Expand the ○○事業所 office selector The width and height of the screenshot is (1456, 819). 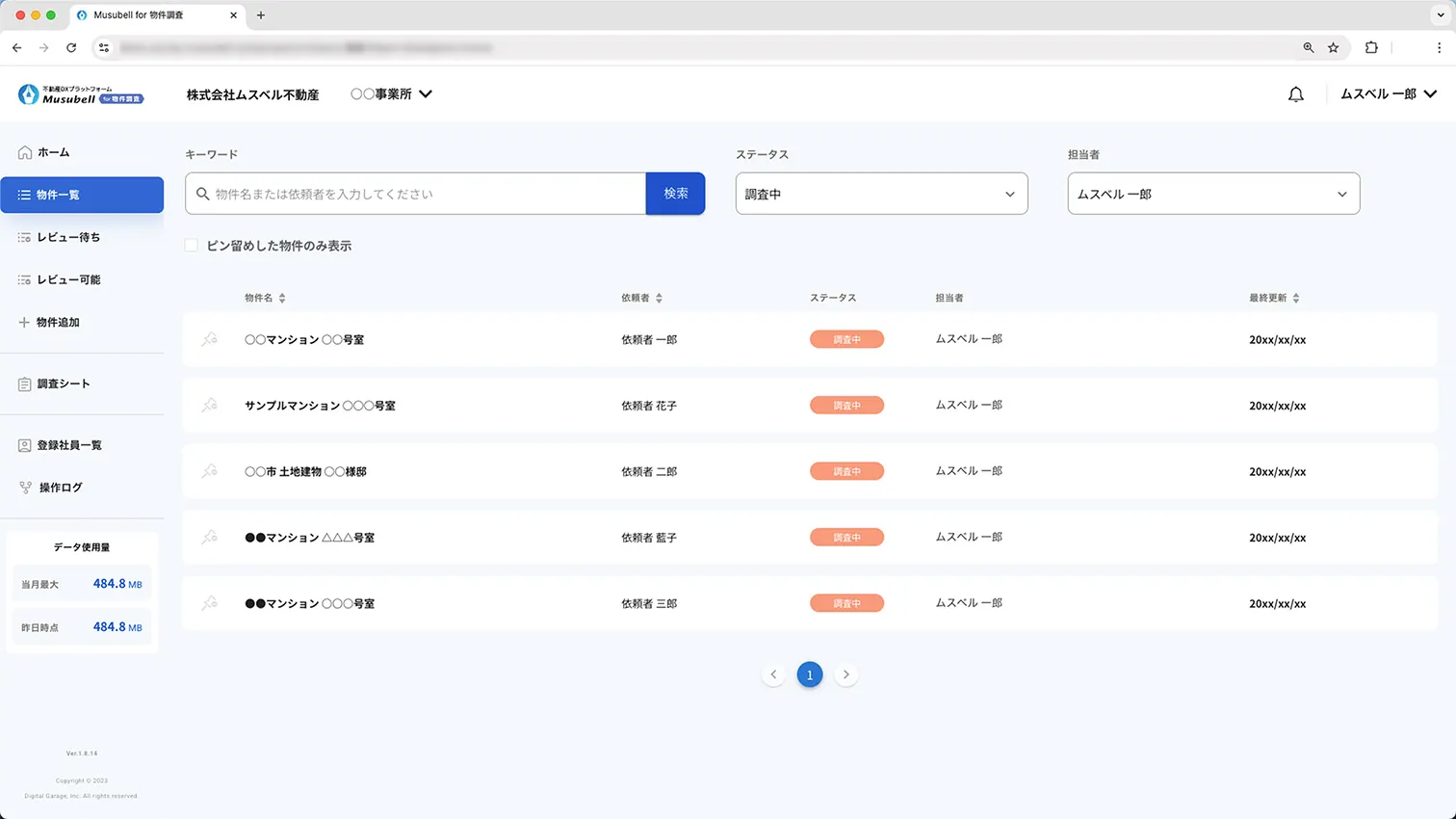tap(391, 93)
